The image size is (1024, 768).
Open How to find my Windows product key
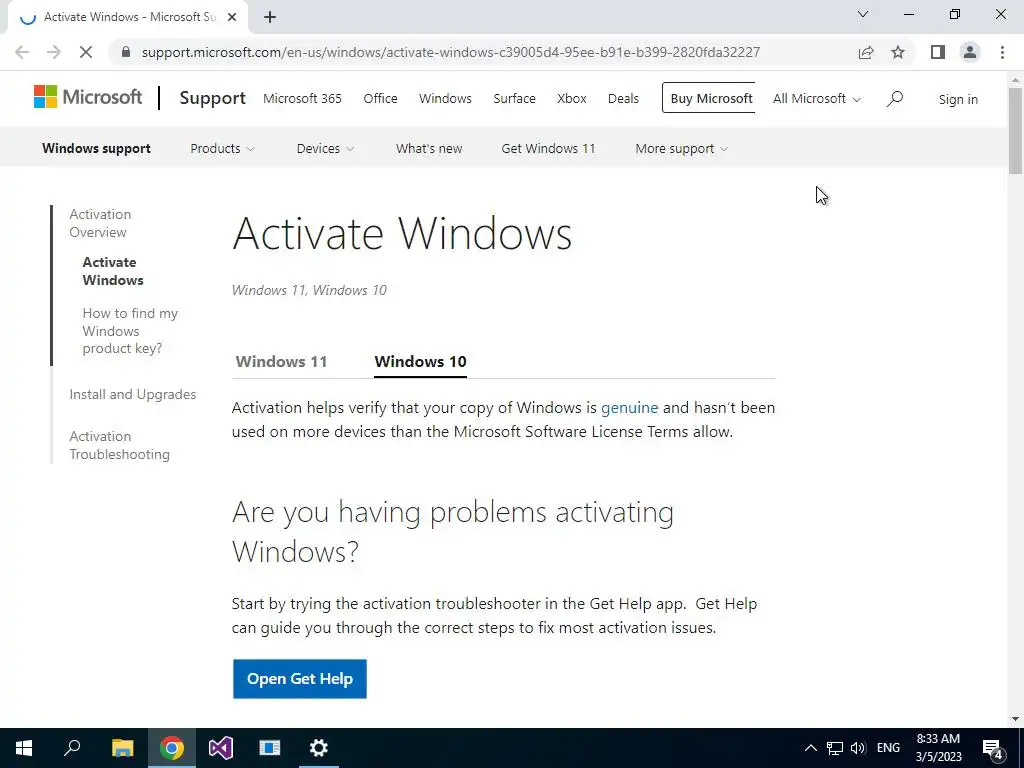pyautogui.click(x=130, y=330)
